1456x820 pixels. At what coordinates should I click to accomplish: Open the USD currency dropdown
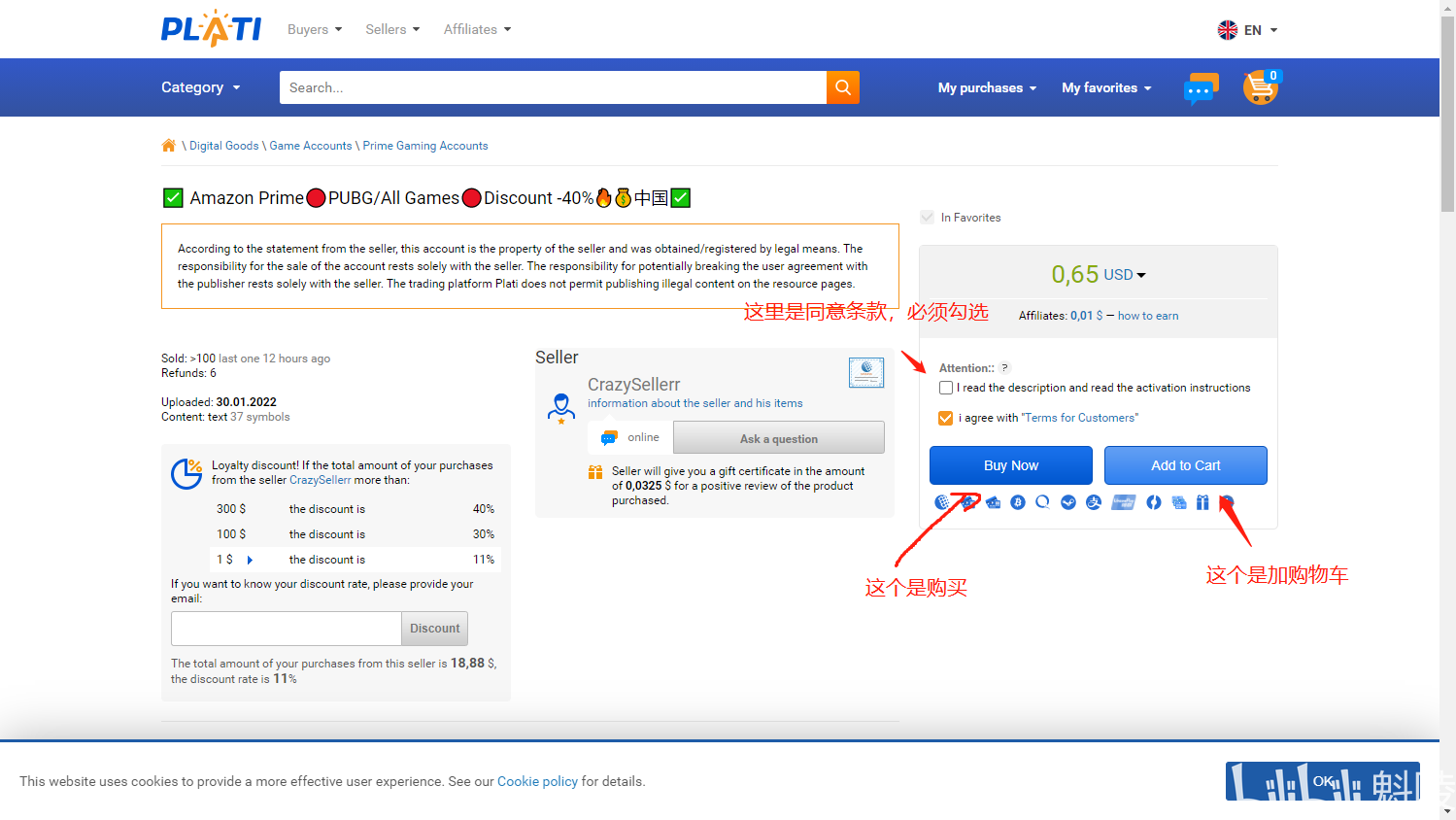point(1125,275)
